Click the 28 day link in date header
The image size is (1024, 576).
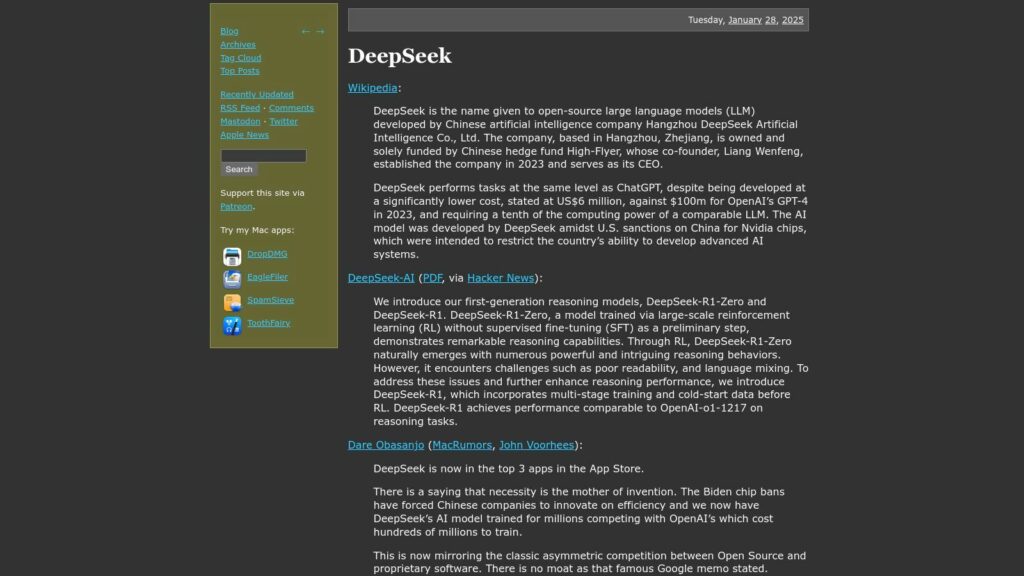(771, 20)
